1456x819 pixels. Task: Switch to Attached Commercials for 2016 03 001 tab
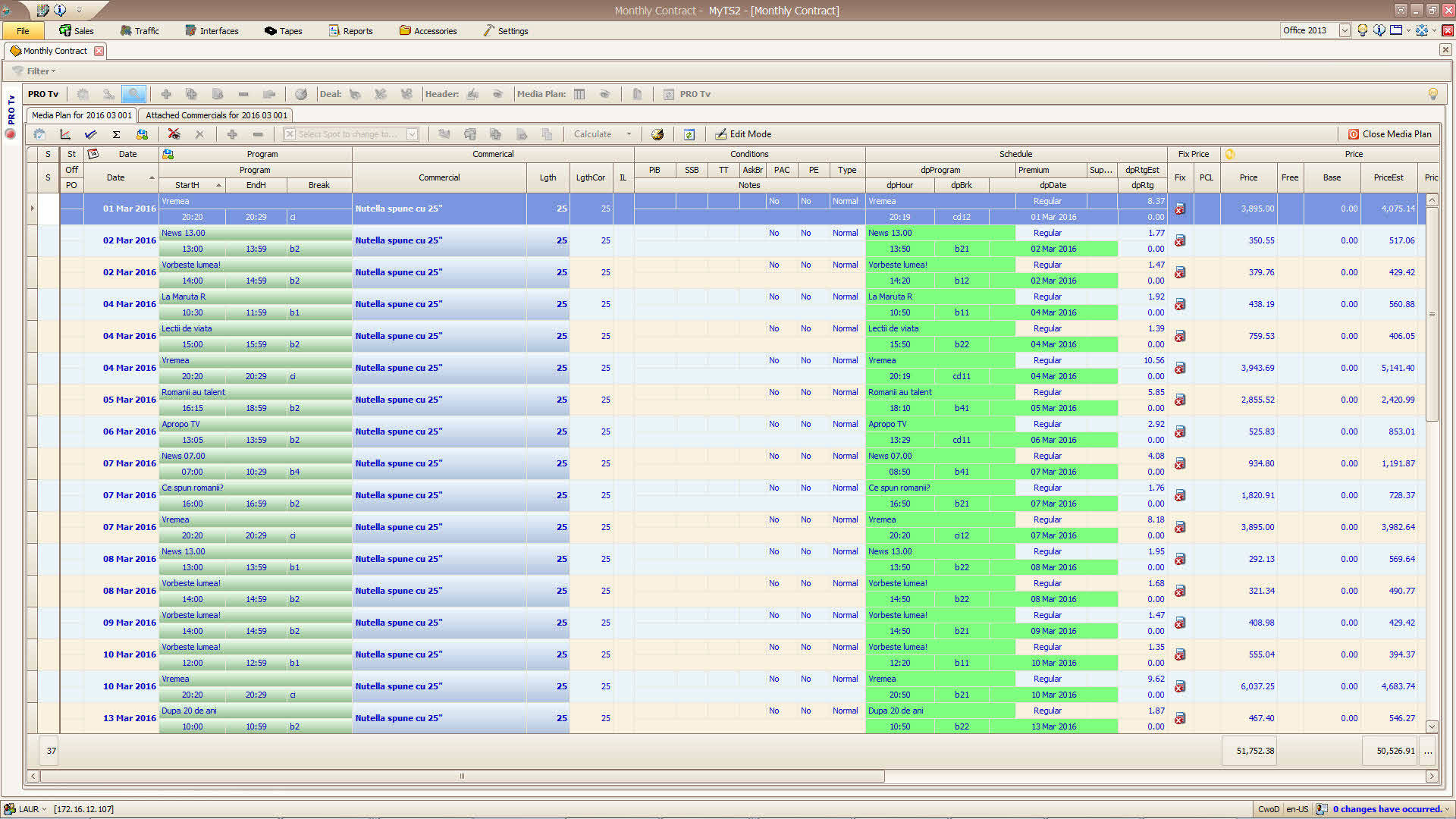(216, 115)
